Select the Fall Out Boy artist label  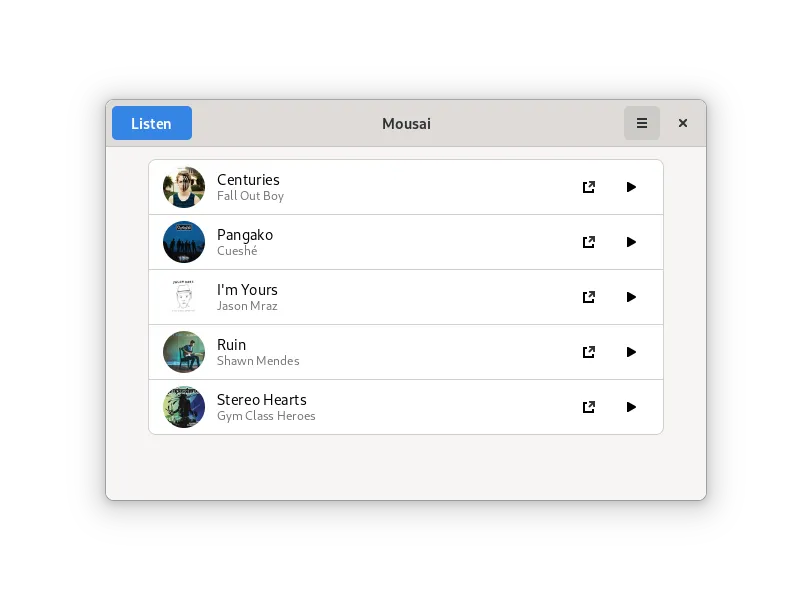coord(250,196)
